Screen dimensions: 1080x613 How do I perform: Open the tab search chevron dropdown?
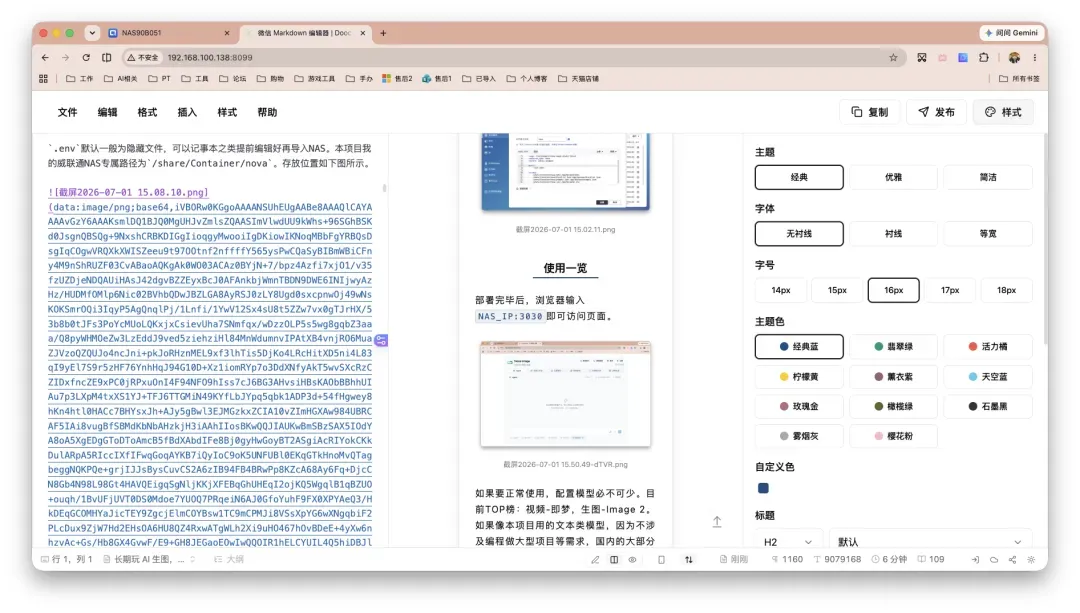click(x=92, y=33)
